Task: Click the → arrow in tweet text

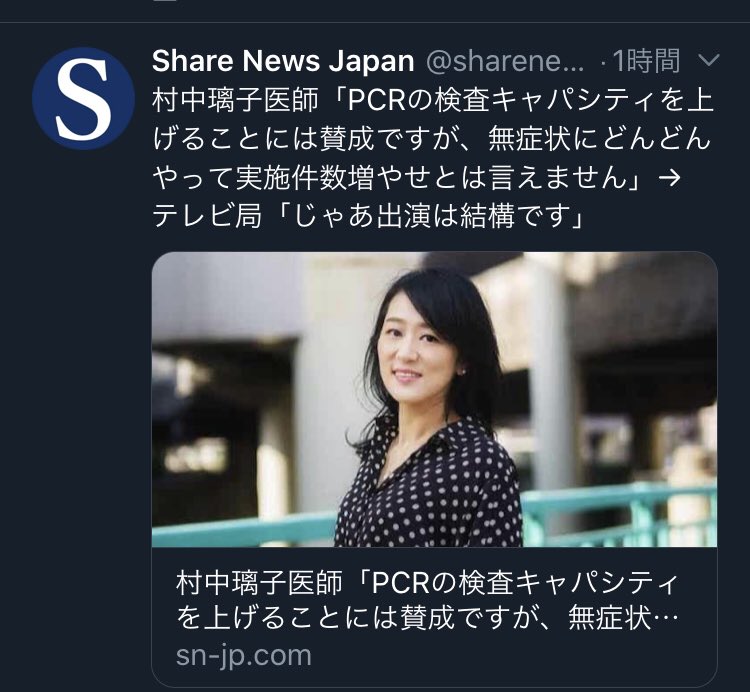Action: click(669, 178)
